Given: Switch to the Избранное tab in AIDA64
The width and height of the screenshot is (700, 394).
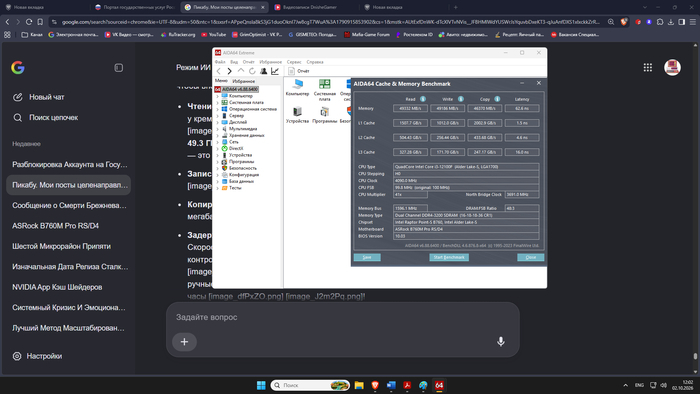Looking at the screenshot, I should point(244,81).
